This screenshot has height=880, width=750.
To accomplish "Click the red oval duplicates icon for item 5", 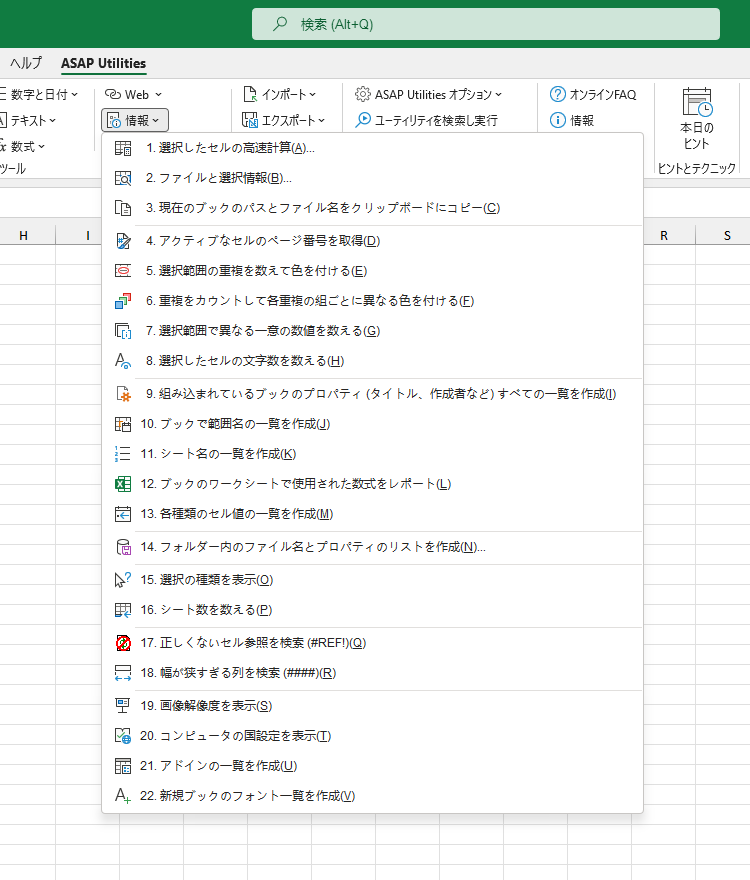I will tap(123, 271).
